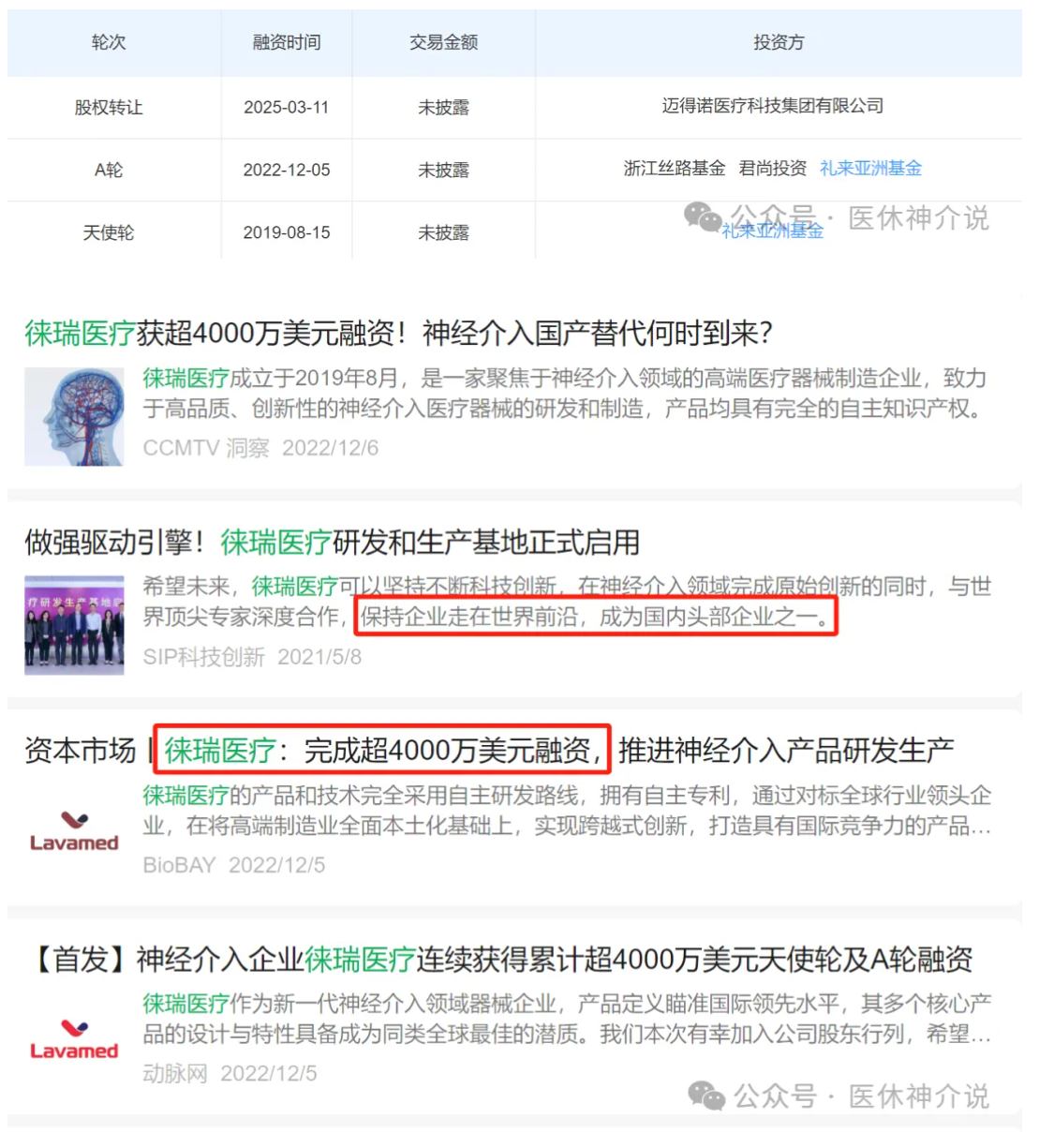
Task: Click the 股权转让 round cell
Action: 109,107
